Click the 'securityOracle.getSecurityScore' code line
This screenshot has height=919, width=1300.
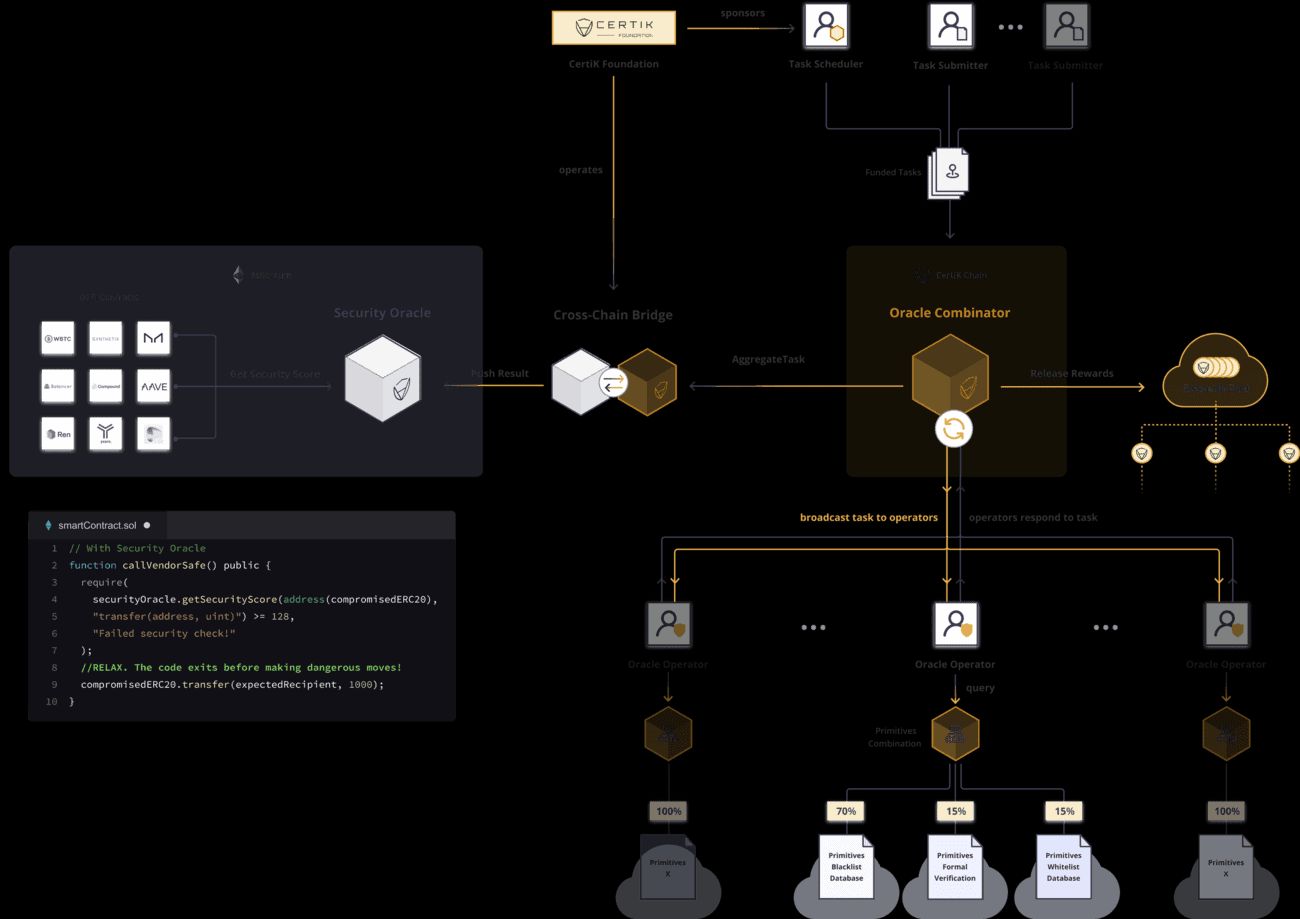265,599
